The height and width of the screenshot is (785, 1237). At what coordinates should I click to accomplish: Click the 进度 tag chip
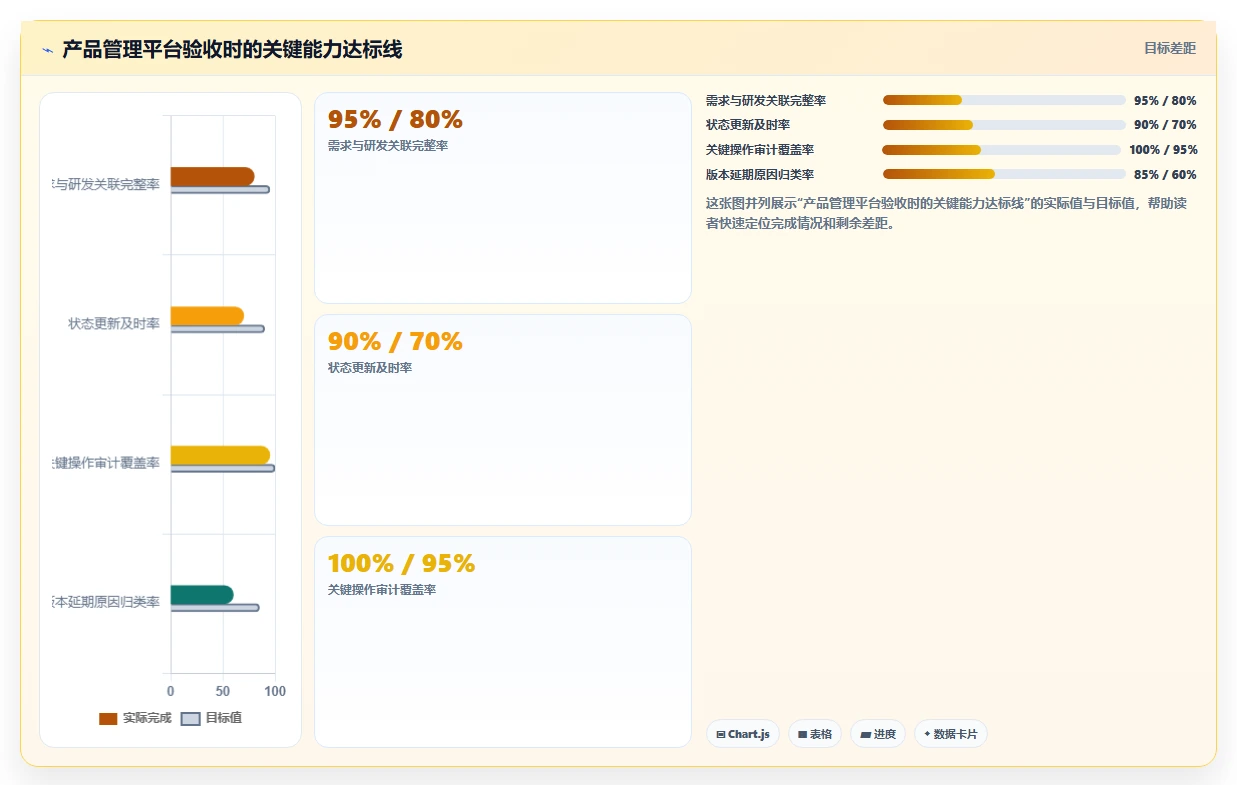[x=878, y=734]
